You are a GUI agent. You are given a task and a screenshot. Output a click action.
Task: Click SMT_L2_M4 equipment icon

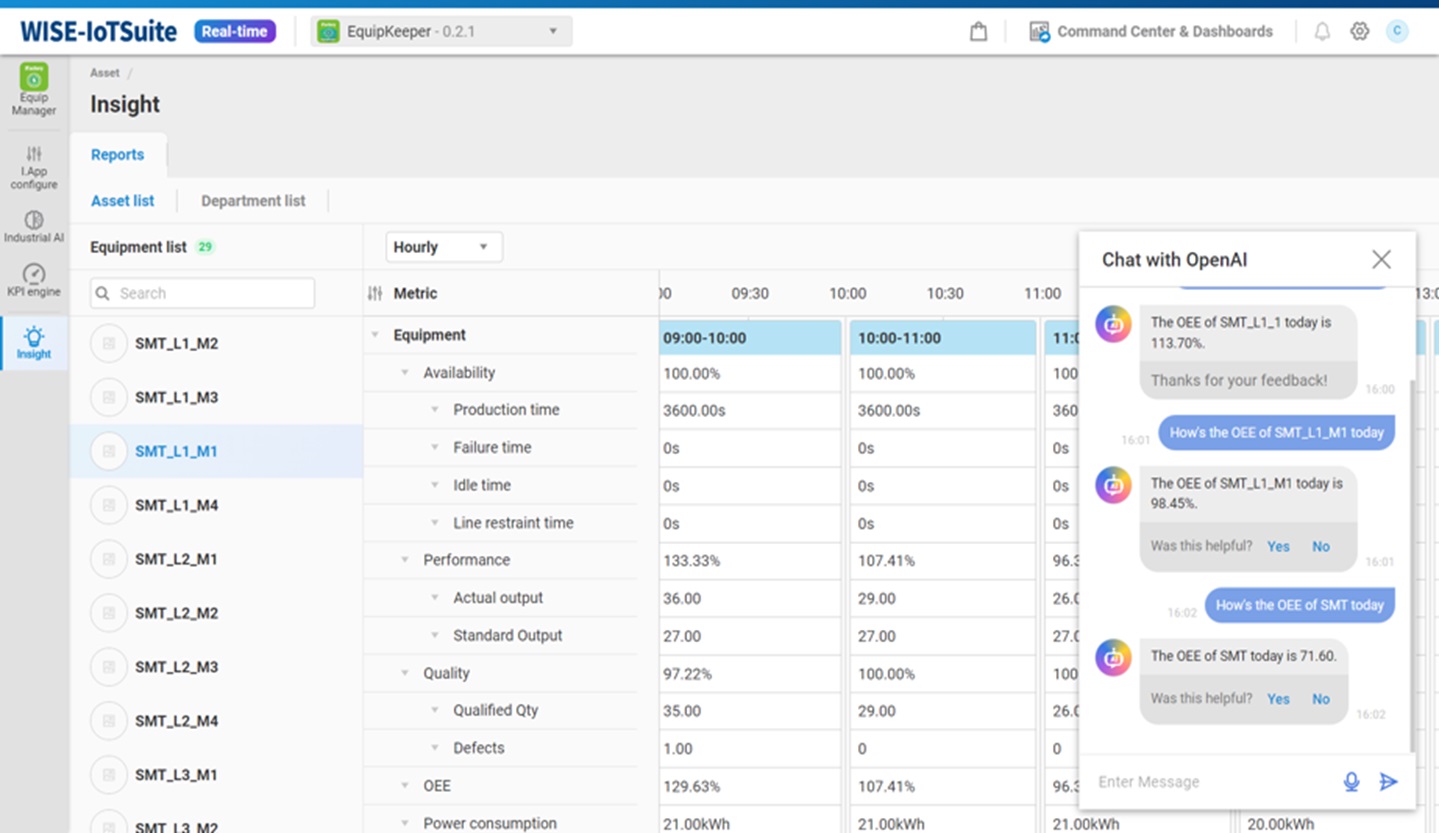(x=108, y=721)
